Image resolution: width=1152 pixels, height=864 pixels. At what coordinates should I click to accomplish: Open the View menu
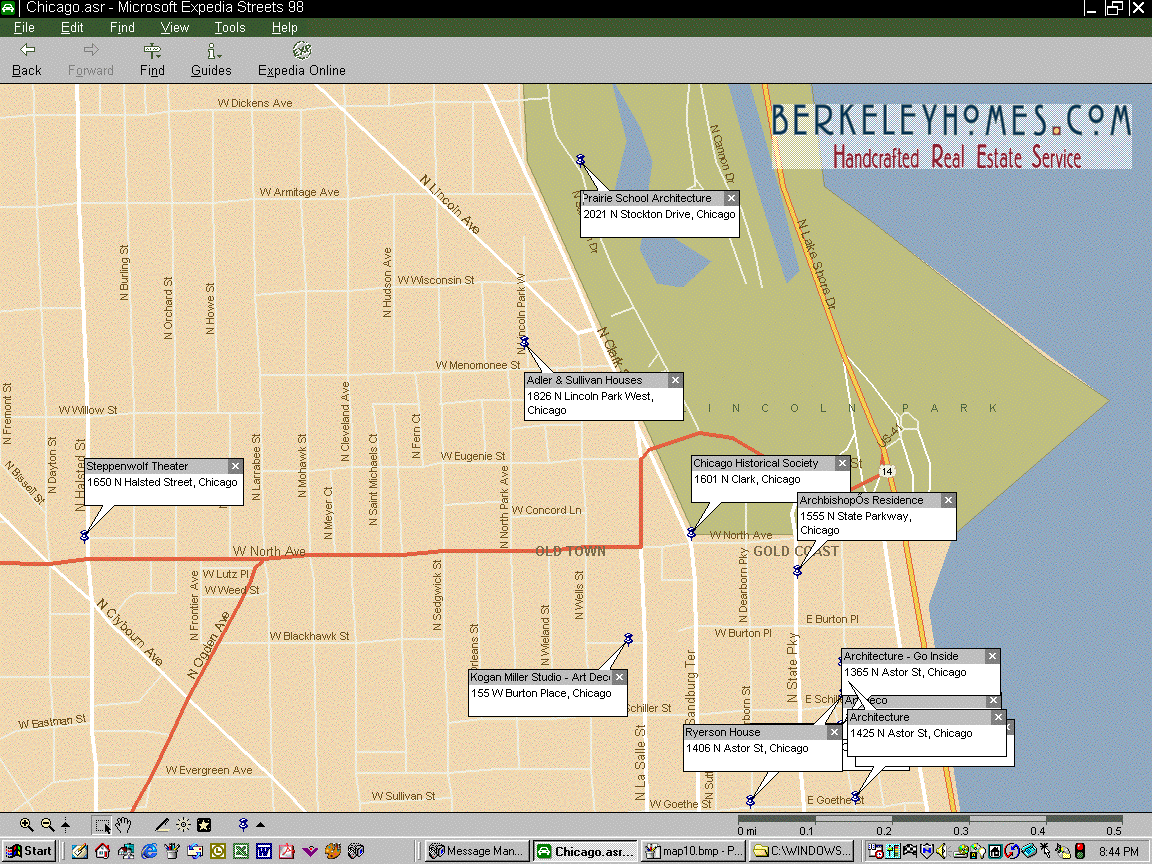coord(174,28)
